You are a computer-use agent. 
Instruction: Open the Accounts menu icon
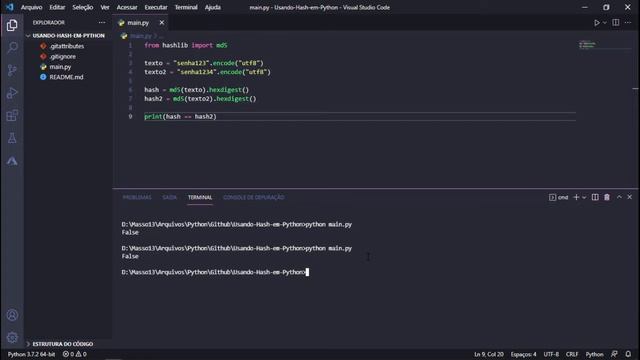tap(12, 315)
